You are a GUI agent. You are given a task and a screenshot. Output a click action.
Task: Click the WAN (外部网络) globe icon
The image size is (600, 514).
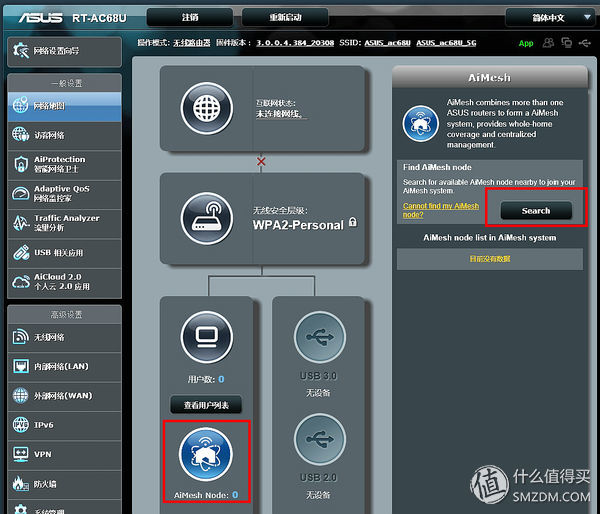tap(21, 396)
